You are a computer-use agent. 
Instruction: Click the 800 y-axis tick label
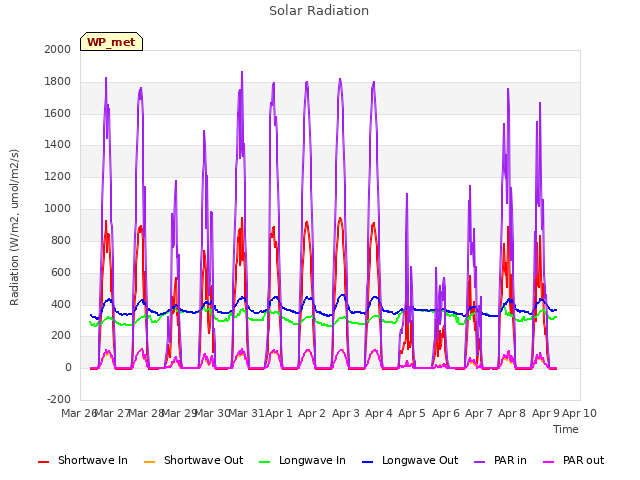click(61, 240)
